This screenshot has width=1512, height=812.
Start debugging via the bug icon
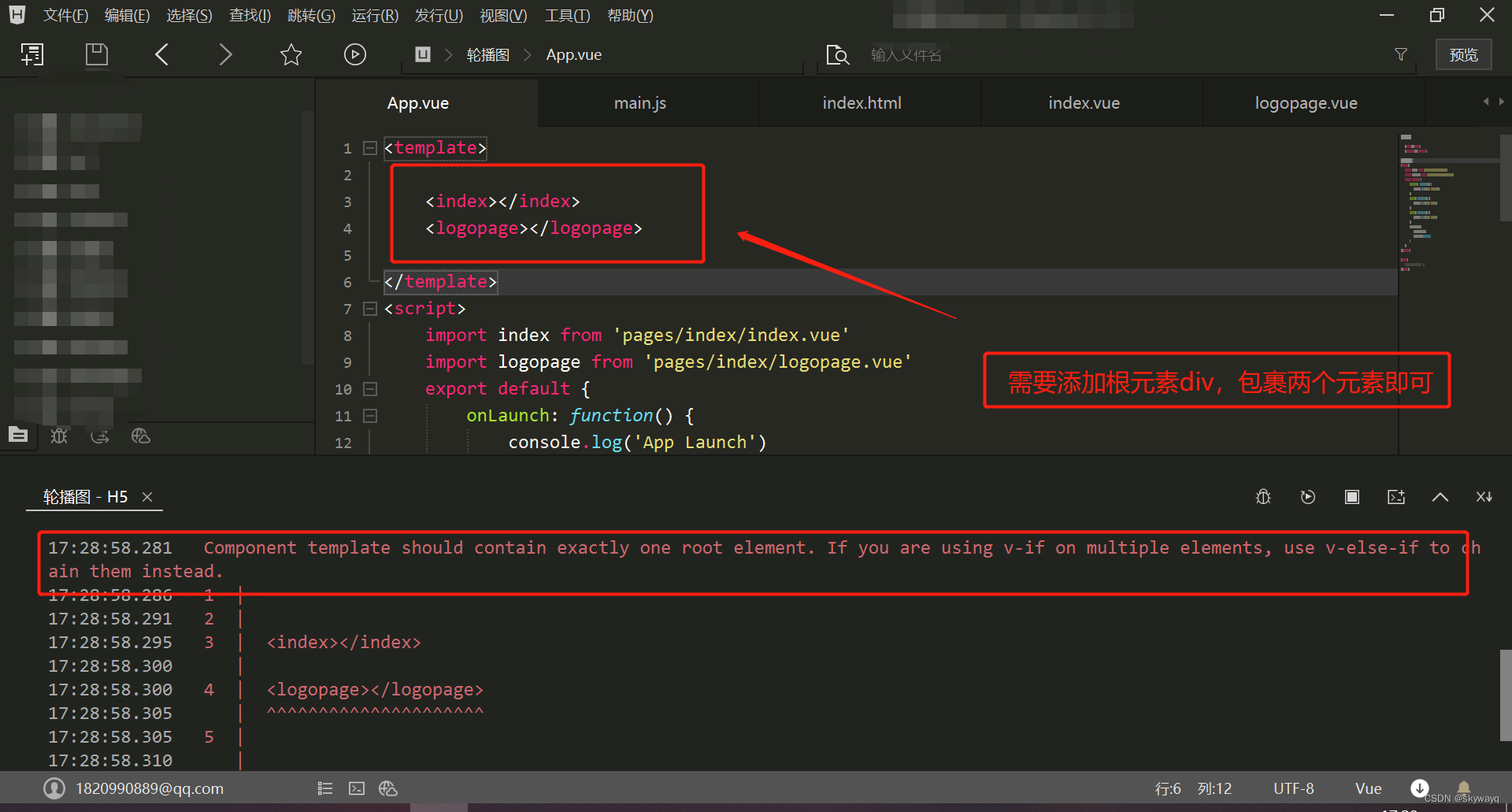point(1263,496)
